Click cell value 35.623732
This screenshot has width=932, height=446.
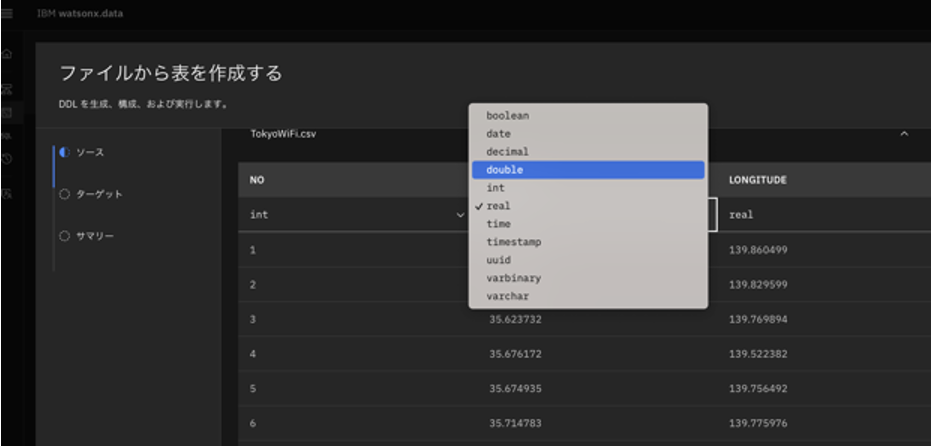click(x=515, y=319)
